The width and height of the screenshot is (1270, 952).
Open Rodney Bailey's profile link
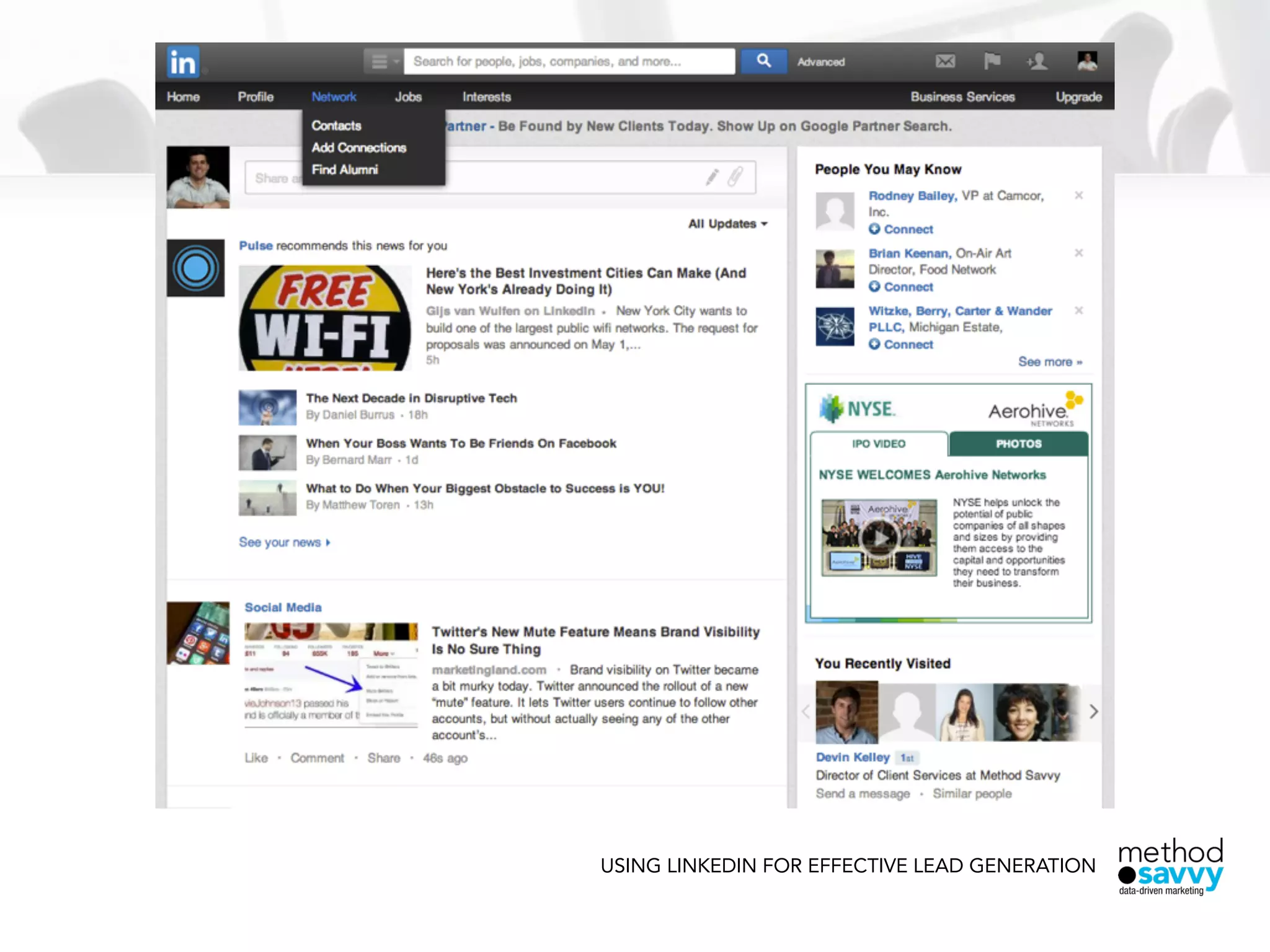coord(913,196)
